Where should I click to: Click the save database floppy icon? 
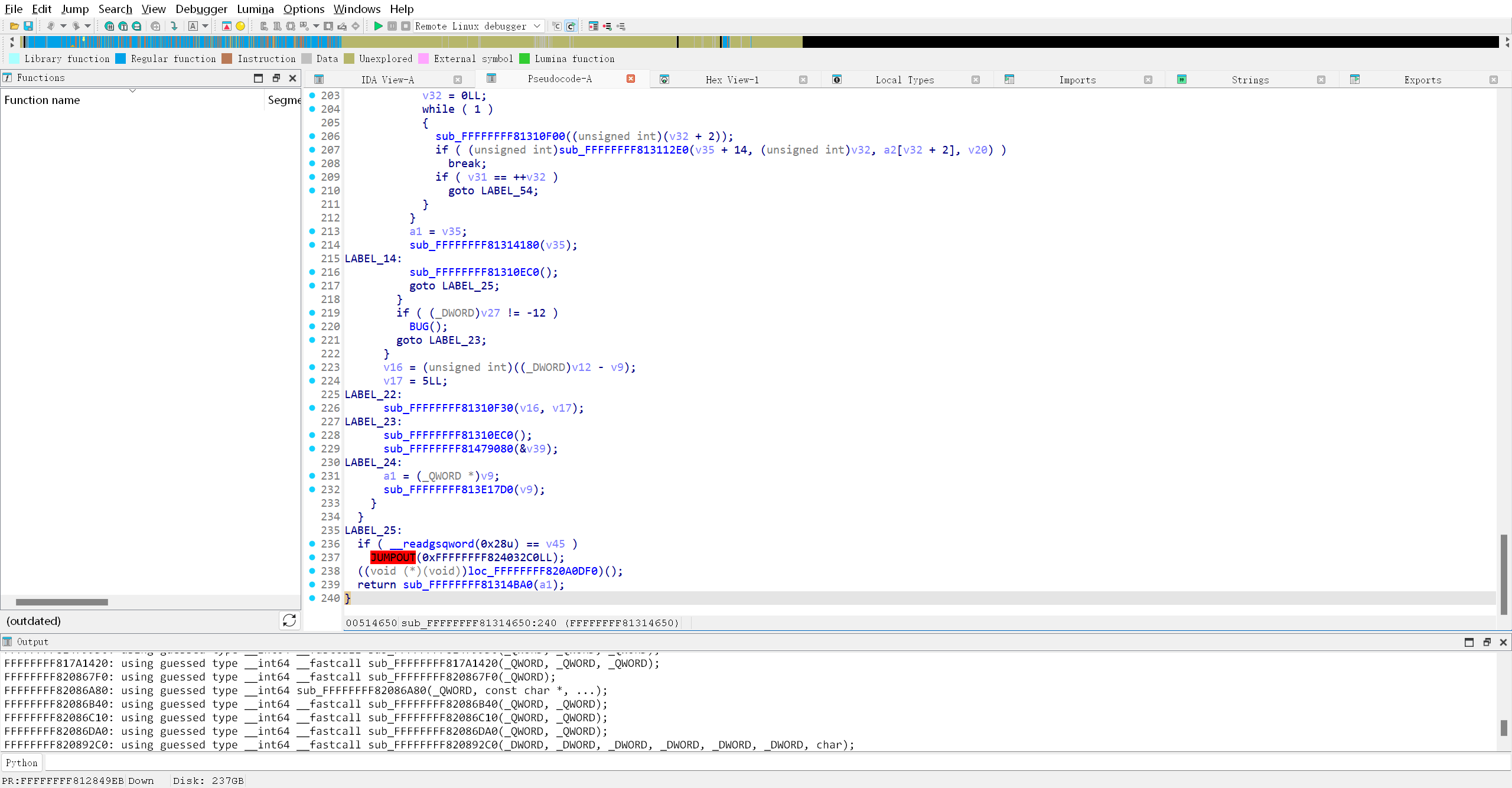(28, 26)
